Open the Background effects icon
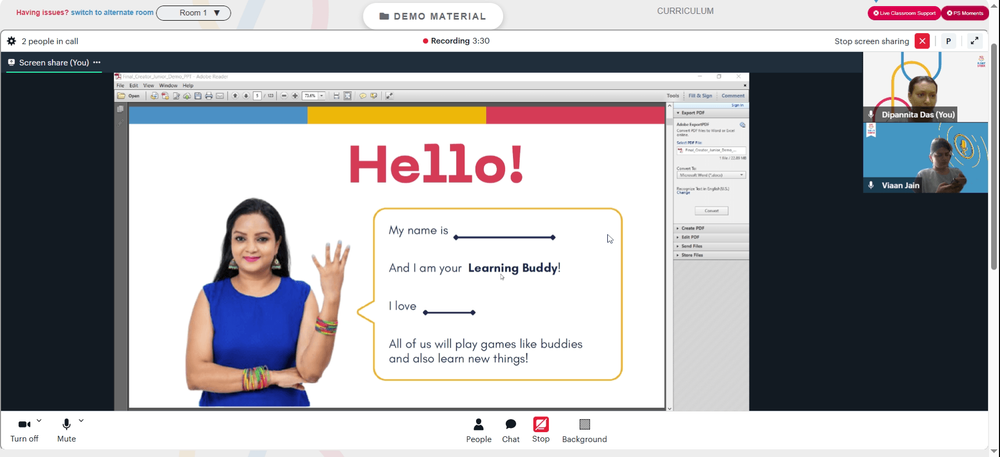The image size is (1000, 457). click(x=584, y=424)
